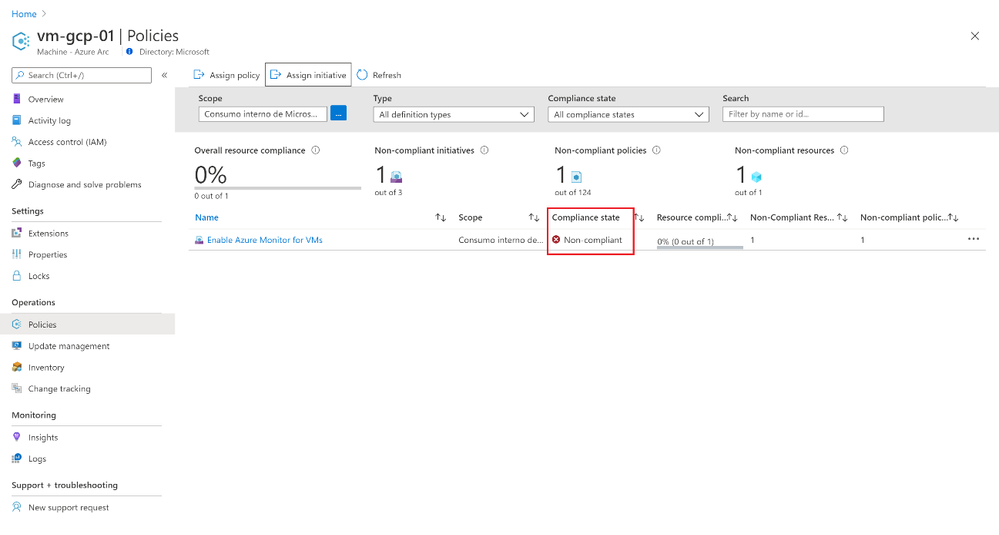Click info icon beside Non-compliant initiatives
999x535 pixels.
(484, 150)
